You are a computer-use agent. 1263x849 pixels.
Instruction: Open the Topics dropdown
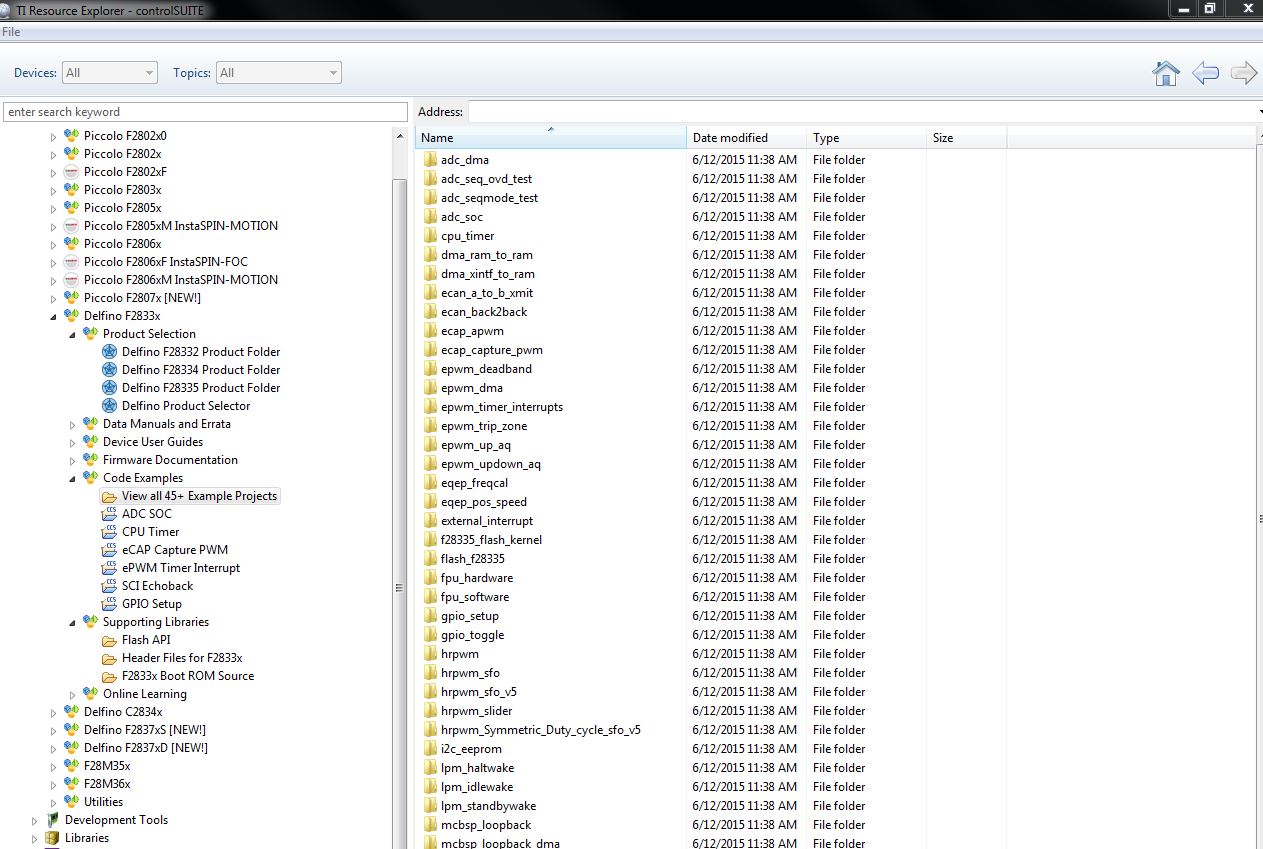[279, 73]
